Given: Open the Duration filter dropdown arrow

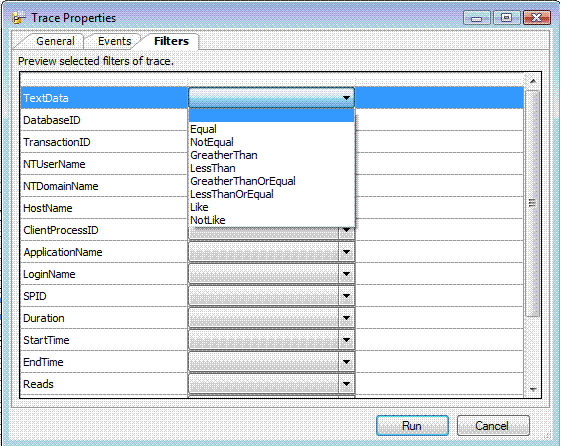Looking at the screenshot, I should (x=346, y=318).
